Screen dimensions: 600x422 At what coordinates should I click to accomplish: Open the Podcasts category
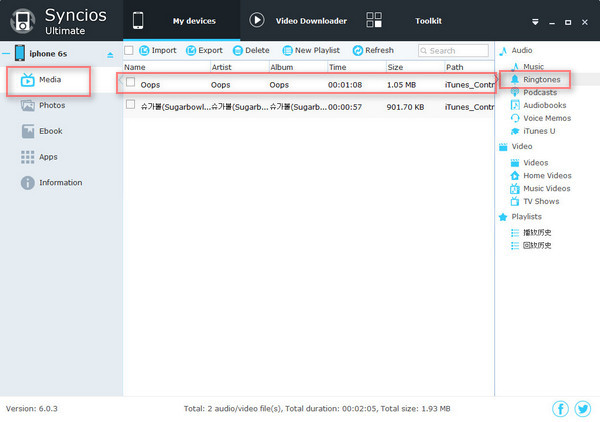coord(534,93)
